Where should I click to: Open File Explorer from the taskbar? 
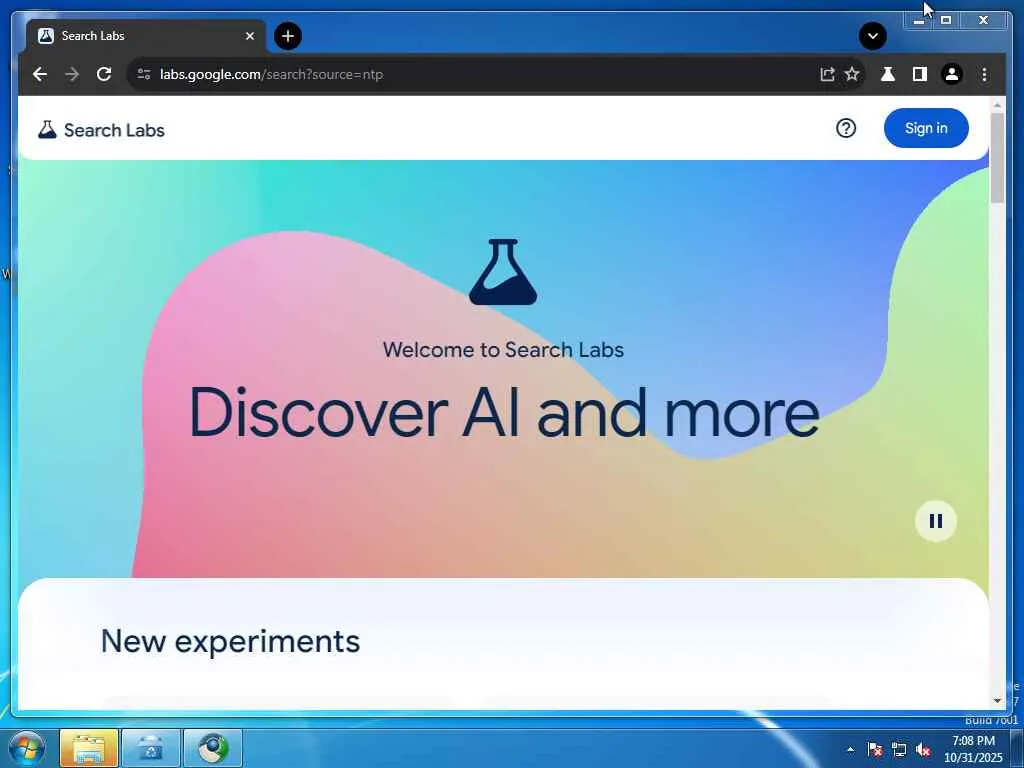coord(89,748)
